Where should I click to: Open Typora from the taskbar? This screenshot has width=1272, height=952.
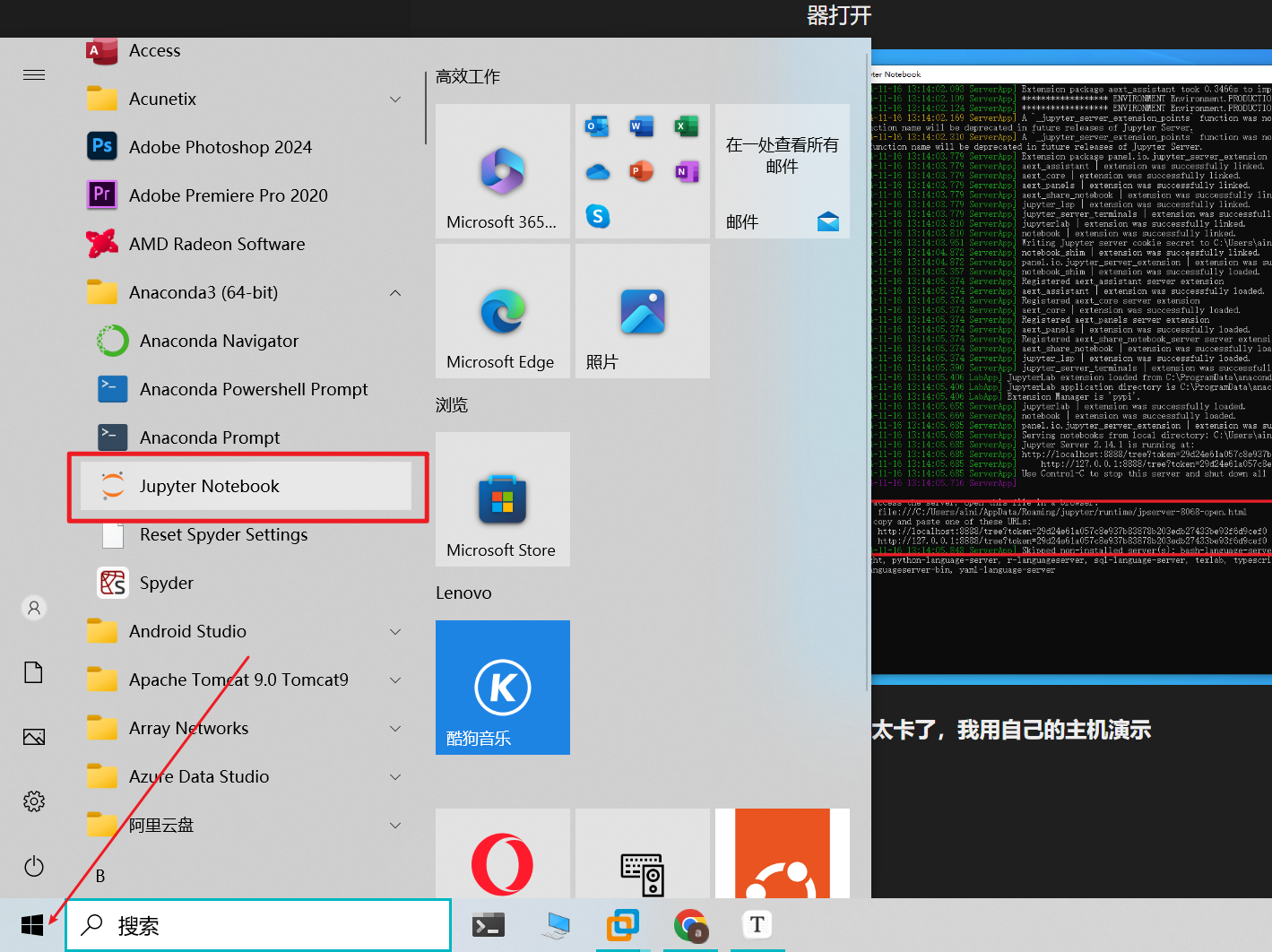click(757, 925)
